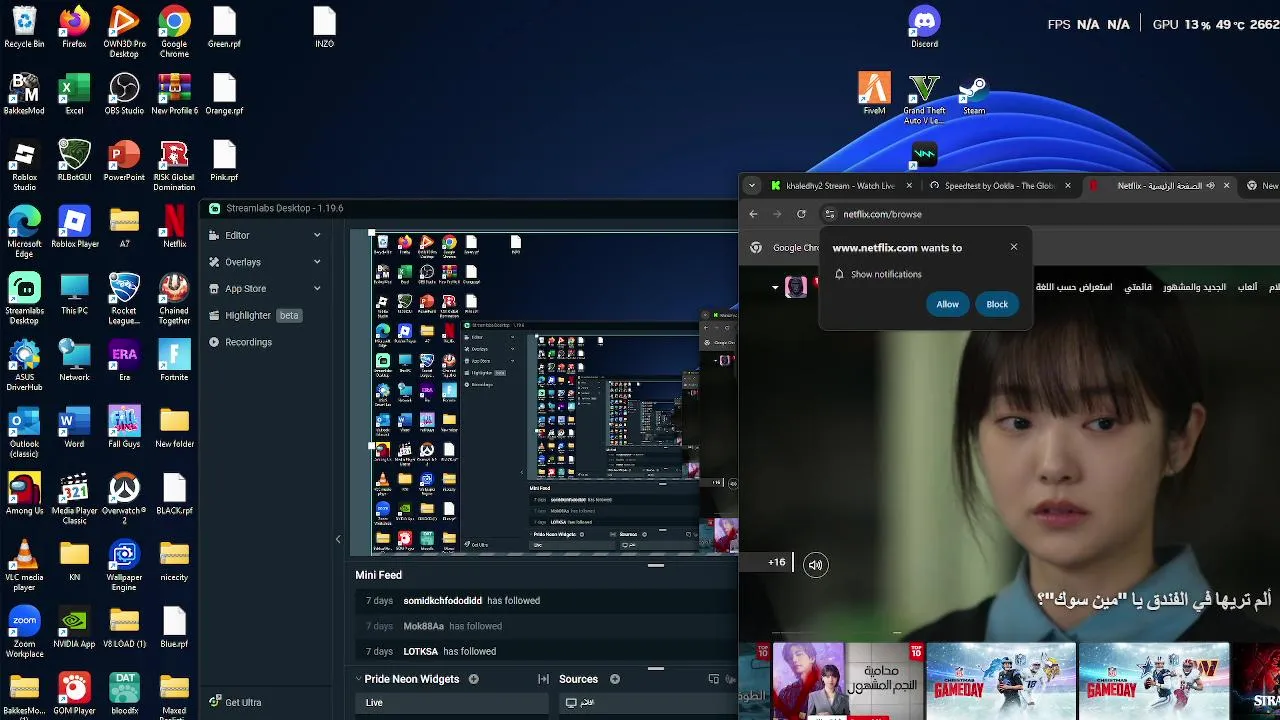This screenshot has width=1280, height=720.
Task: Select the Live scene in Streamlabs
Action: pos(452,703)
